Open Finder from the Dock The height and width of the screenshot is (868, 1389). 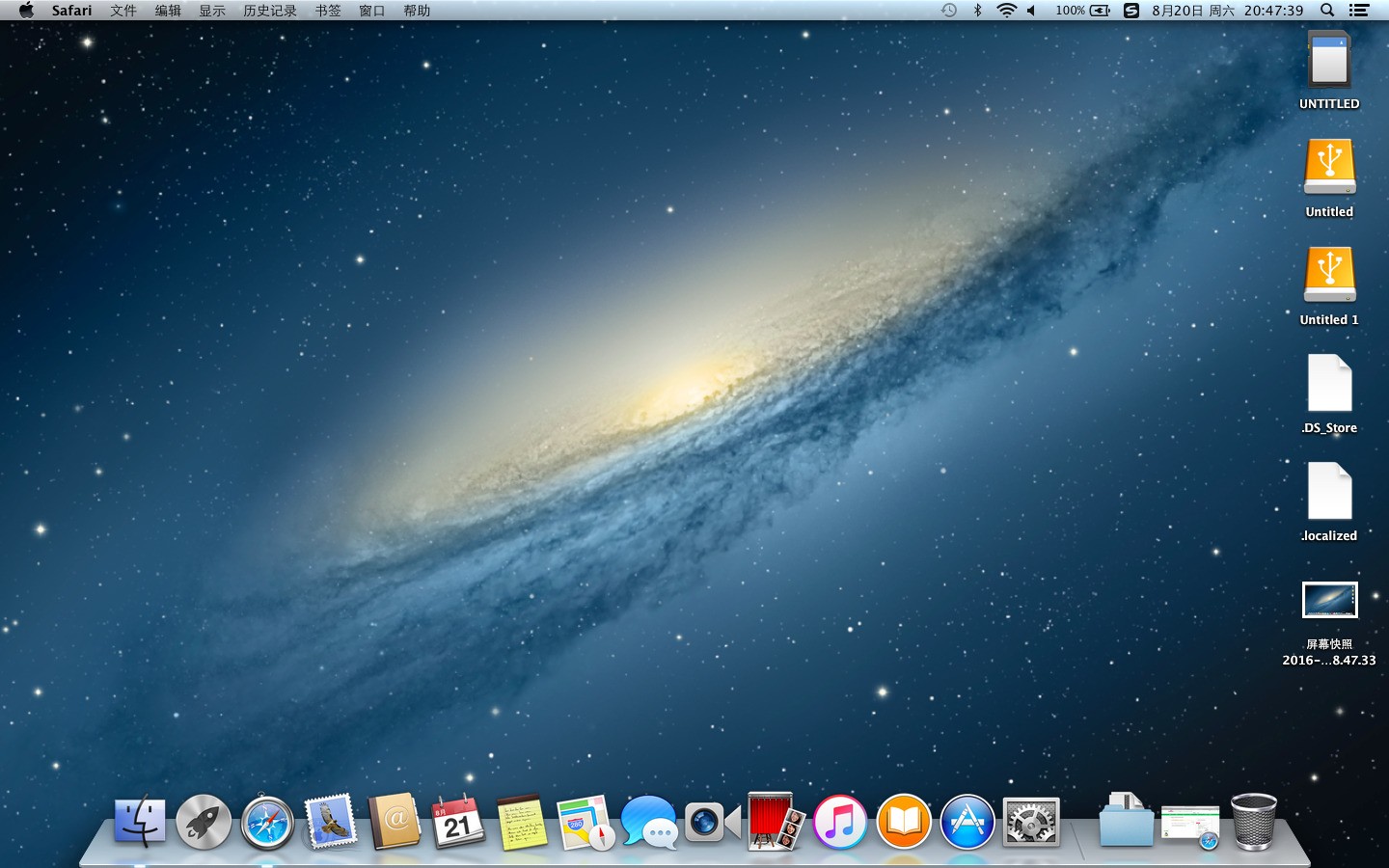coord(140,822)
